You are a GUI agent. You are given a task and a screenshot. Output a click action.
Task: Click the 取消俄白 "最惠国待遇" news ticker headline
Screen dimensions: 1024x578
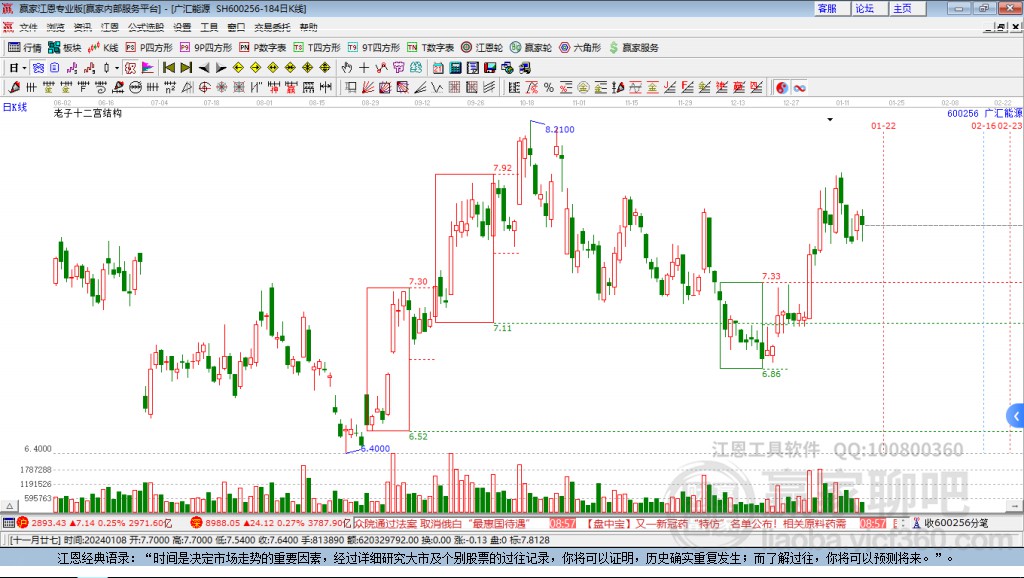pos(473,523)
